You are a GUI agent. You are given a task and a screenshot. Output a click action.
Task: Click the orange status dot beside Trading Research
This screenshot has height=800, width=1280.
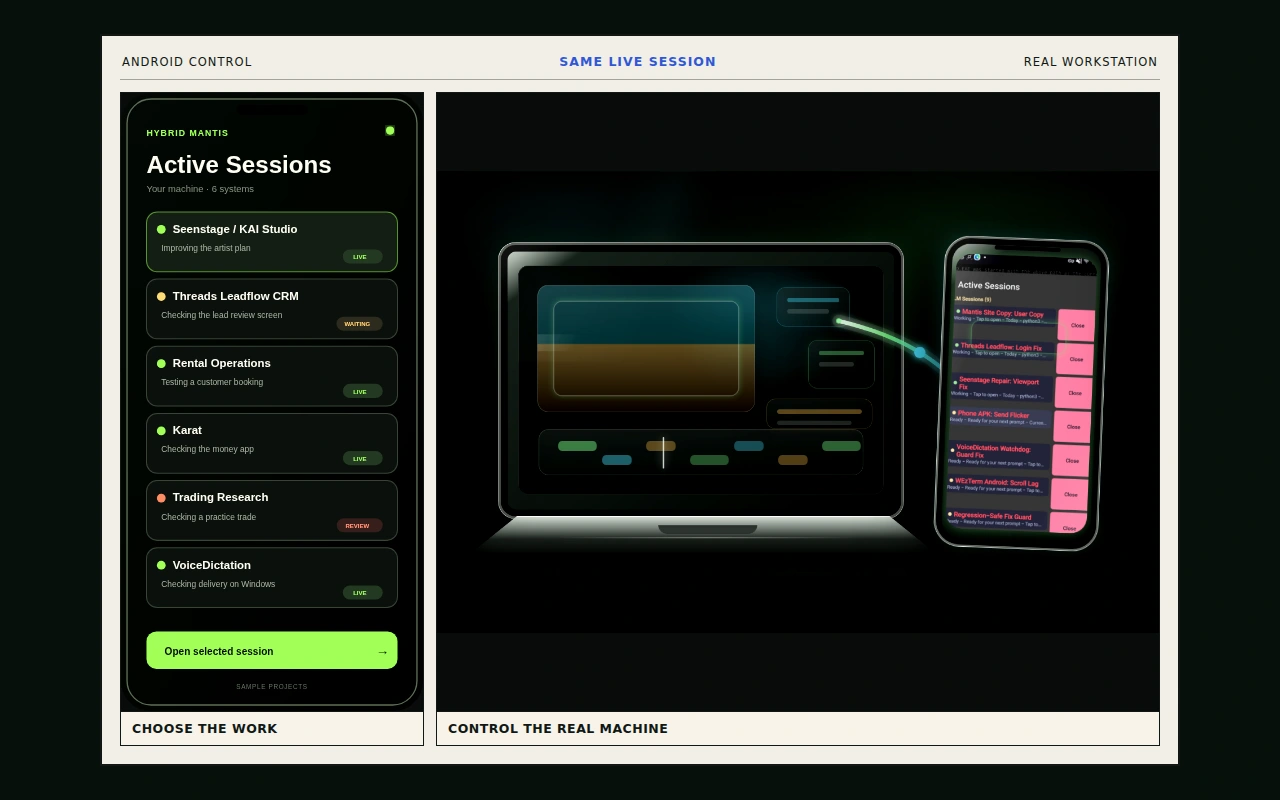pos(161,497)
